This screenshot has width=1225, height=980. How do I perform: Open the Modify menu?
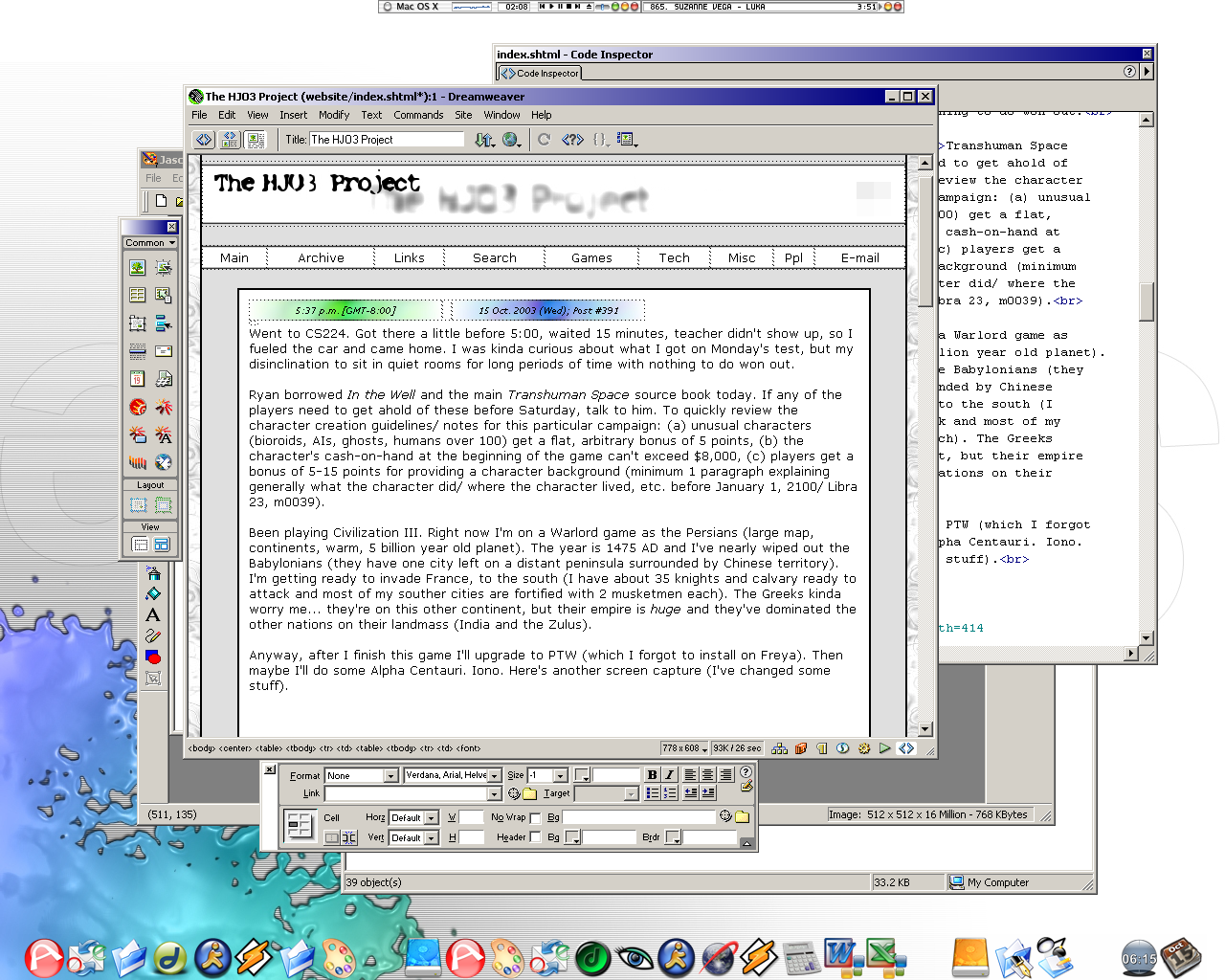click(x=334, y=115)
